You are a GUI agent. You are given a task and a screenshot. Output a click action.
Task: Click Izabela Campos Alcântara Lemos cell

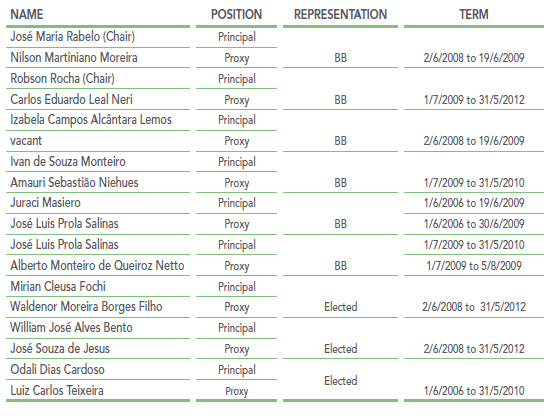91,120
